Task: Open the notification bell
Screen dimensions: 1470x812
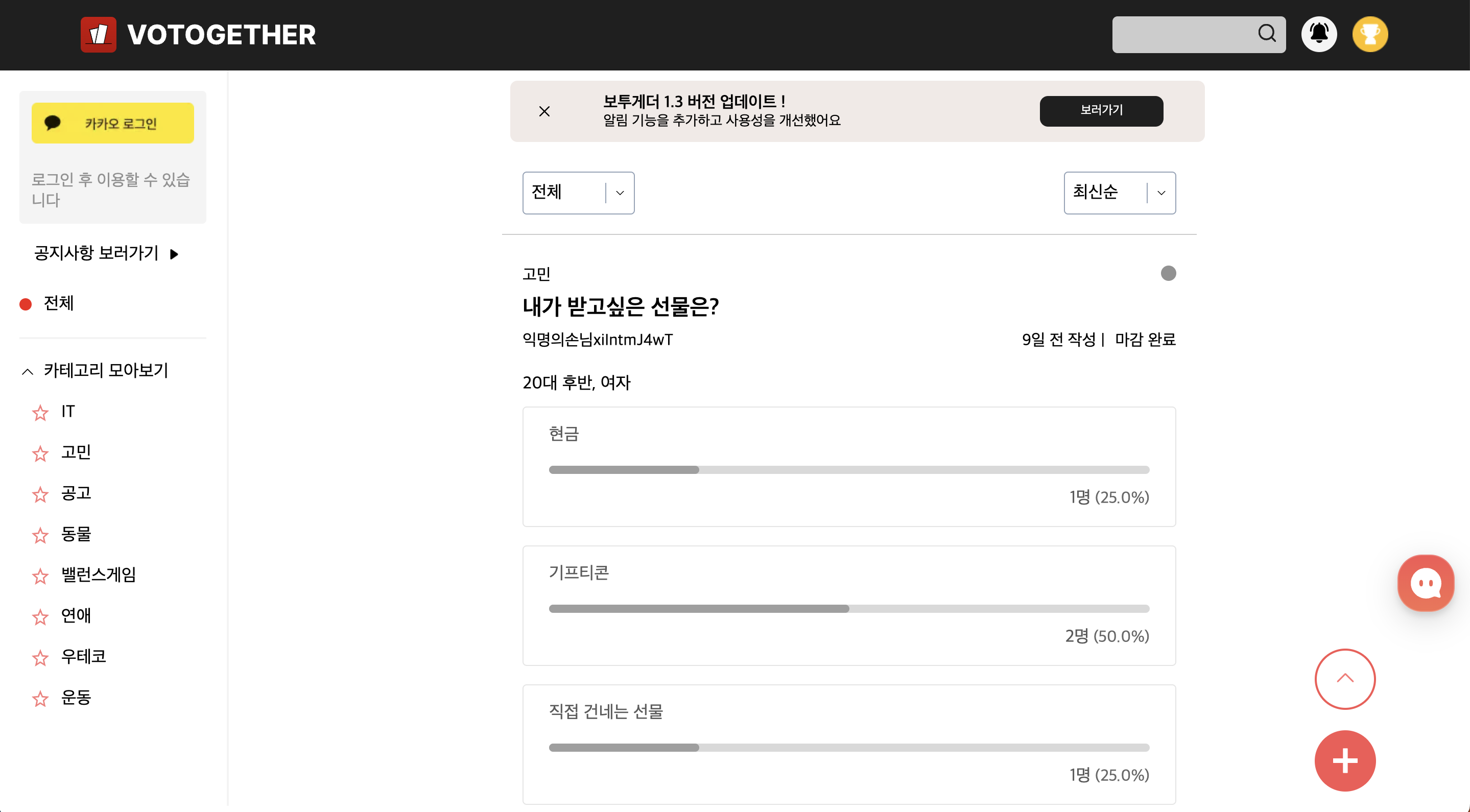Action: pyautogui.click(x=1319, y=34)
